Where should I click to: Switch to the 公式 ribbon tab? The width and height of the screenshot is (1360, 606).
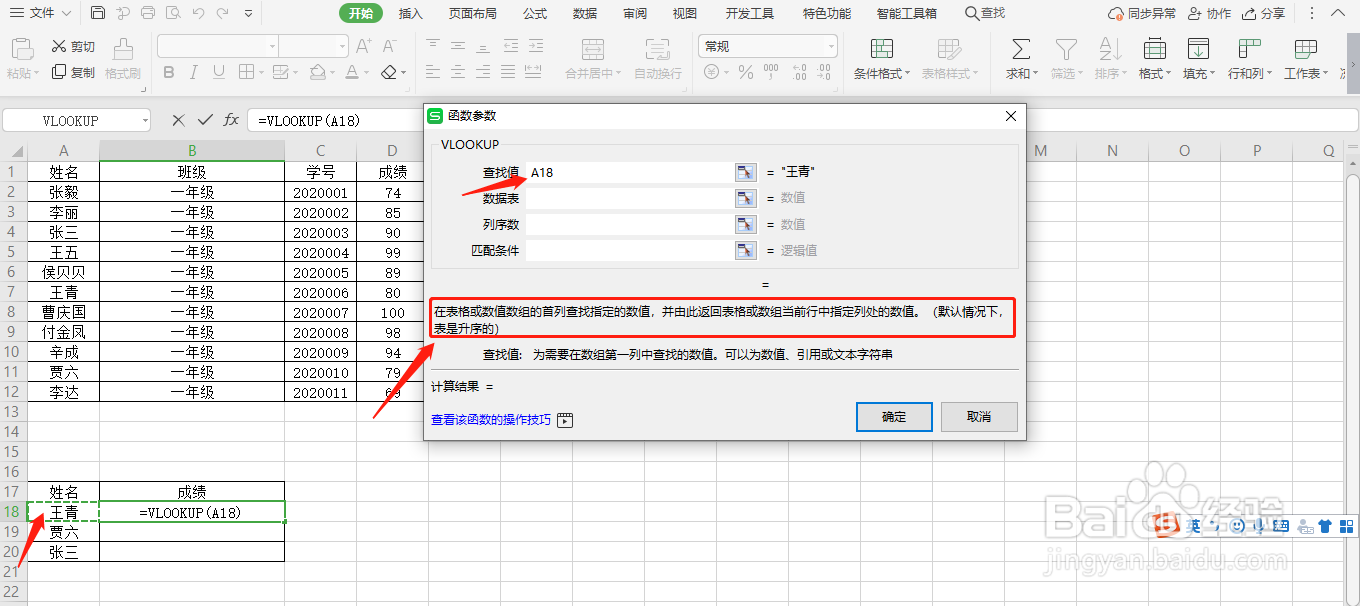coord(535,13)
